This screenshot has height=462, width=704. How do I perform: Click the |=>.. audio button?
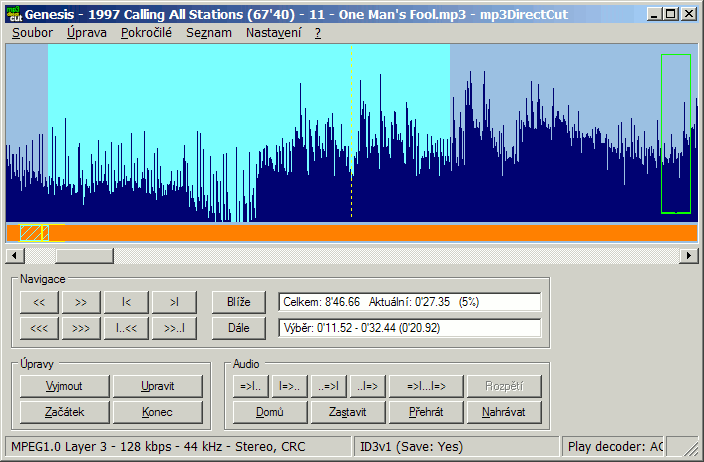point(290,386)
